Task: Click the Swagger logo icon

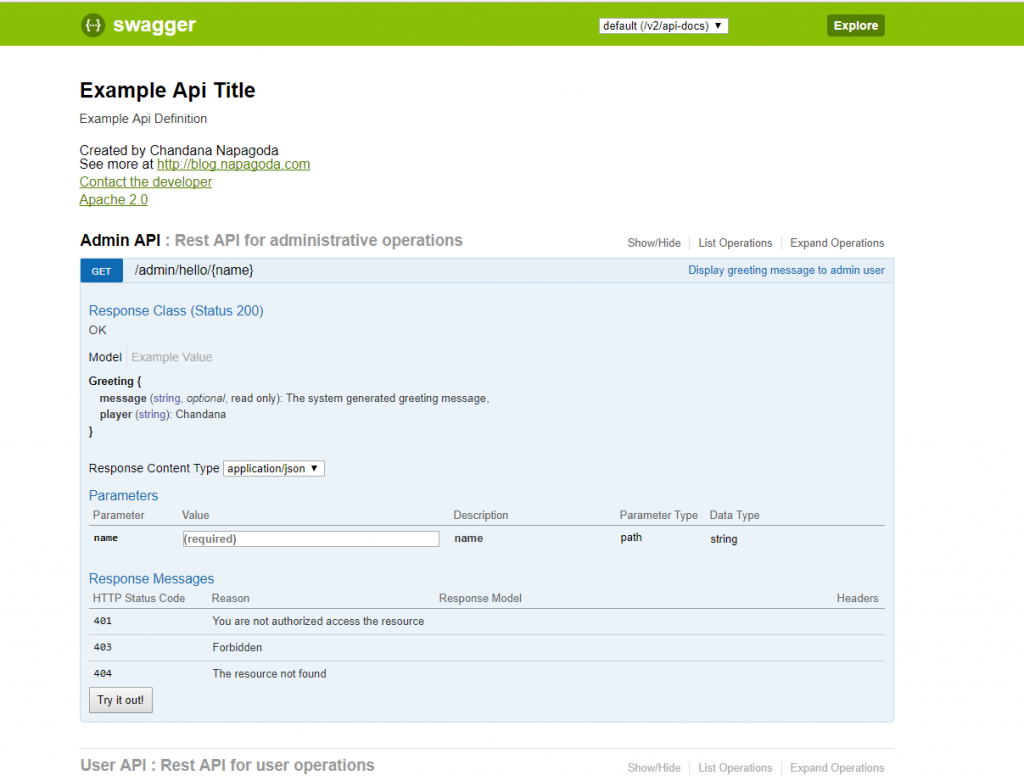Action: tap(93, 26)
